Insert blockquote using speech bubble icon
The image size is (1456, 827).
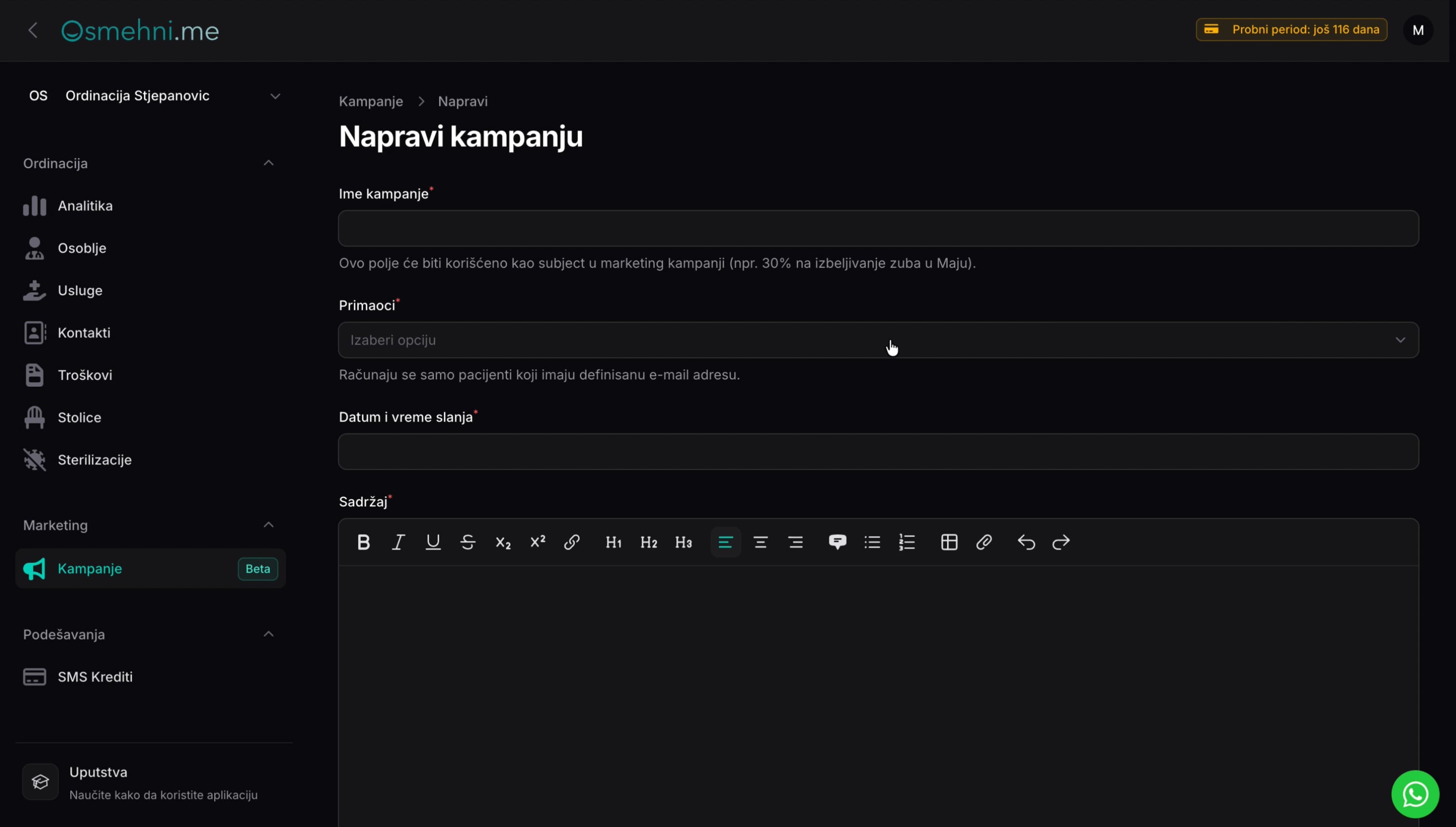point(837,543)
